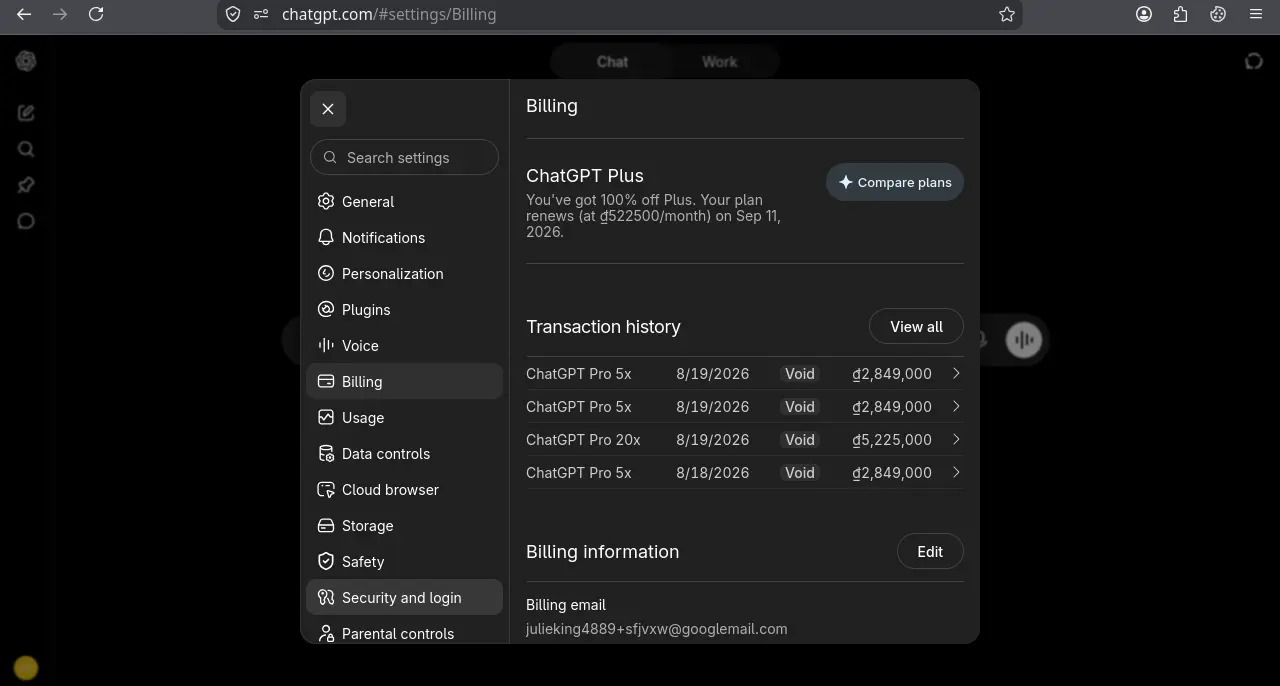Click the Data controls database icon
Image resolution: width=1280 pixels, height=686 pixels.
[x=325, y=453]
